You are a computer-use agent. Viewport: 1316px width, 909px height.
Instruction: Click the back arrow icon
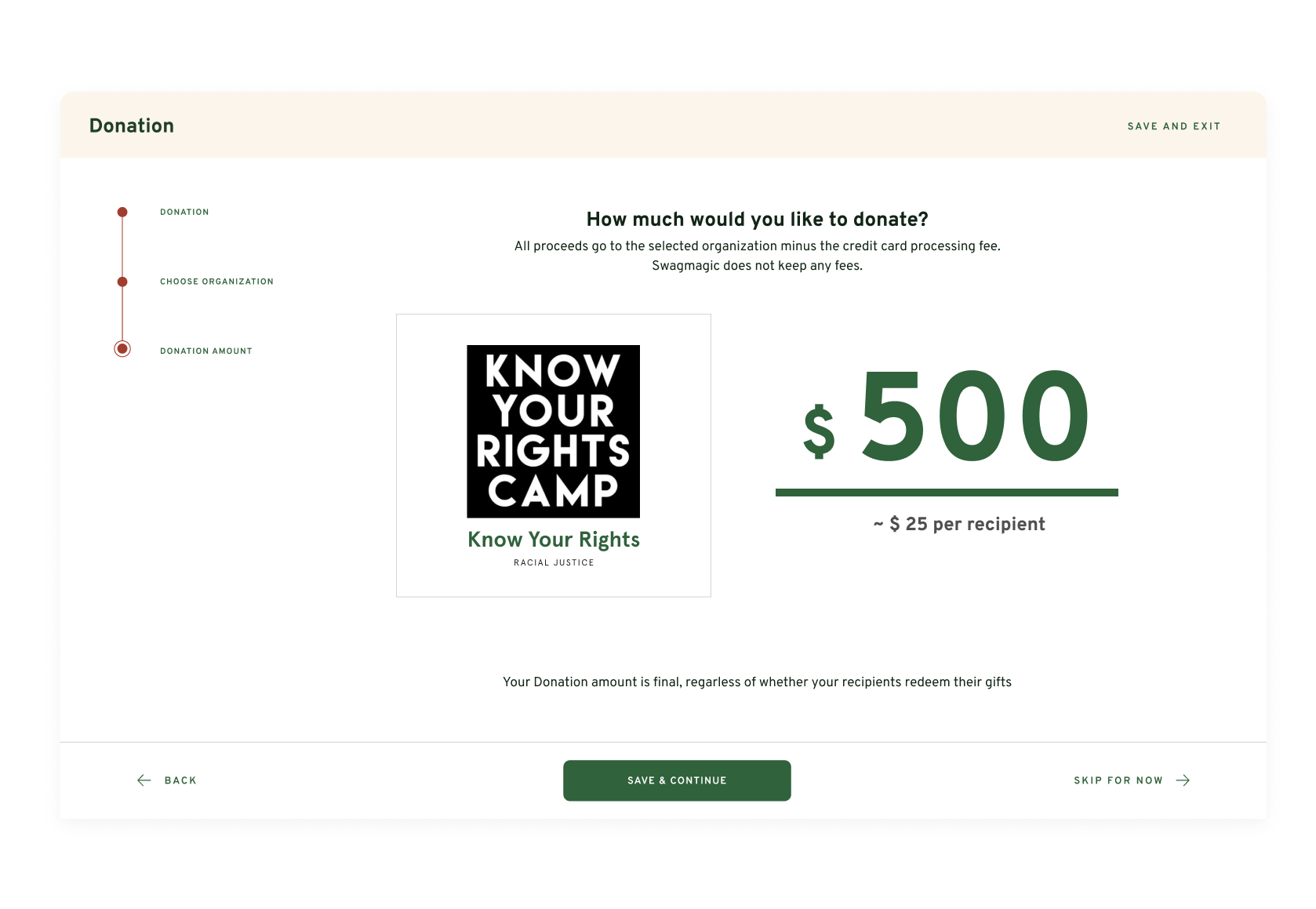144,780
